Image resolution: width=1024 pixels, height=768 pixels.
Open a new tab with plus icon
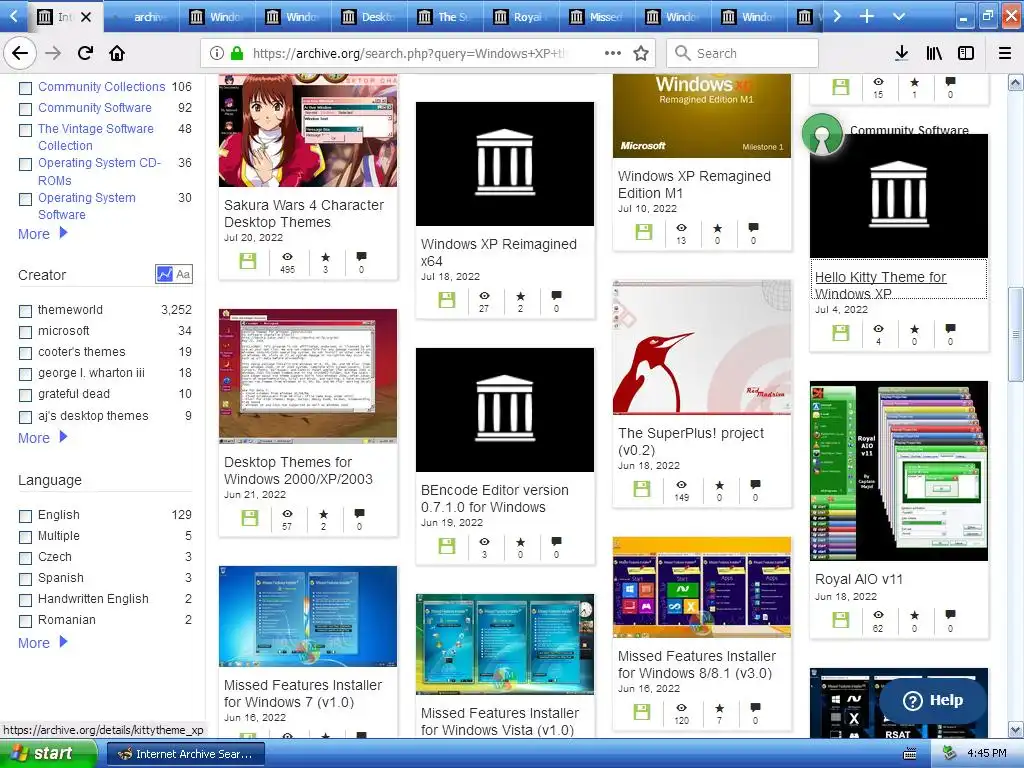tap(867, 16)
